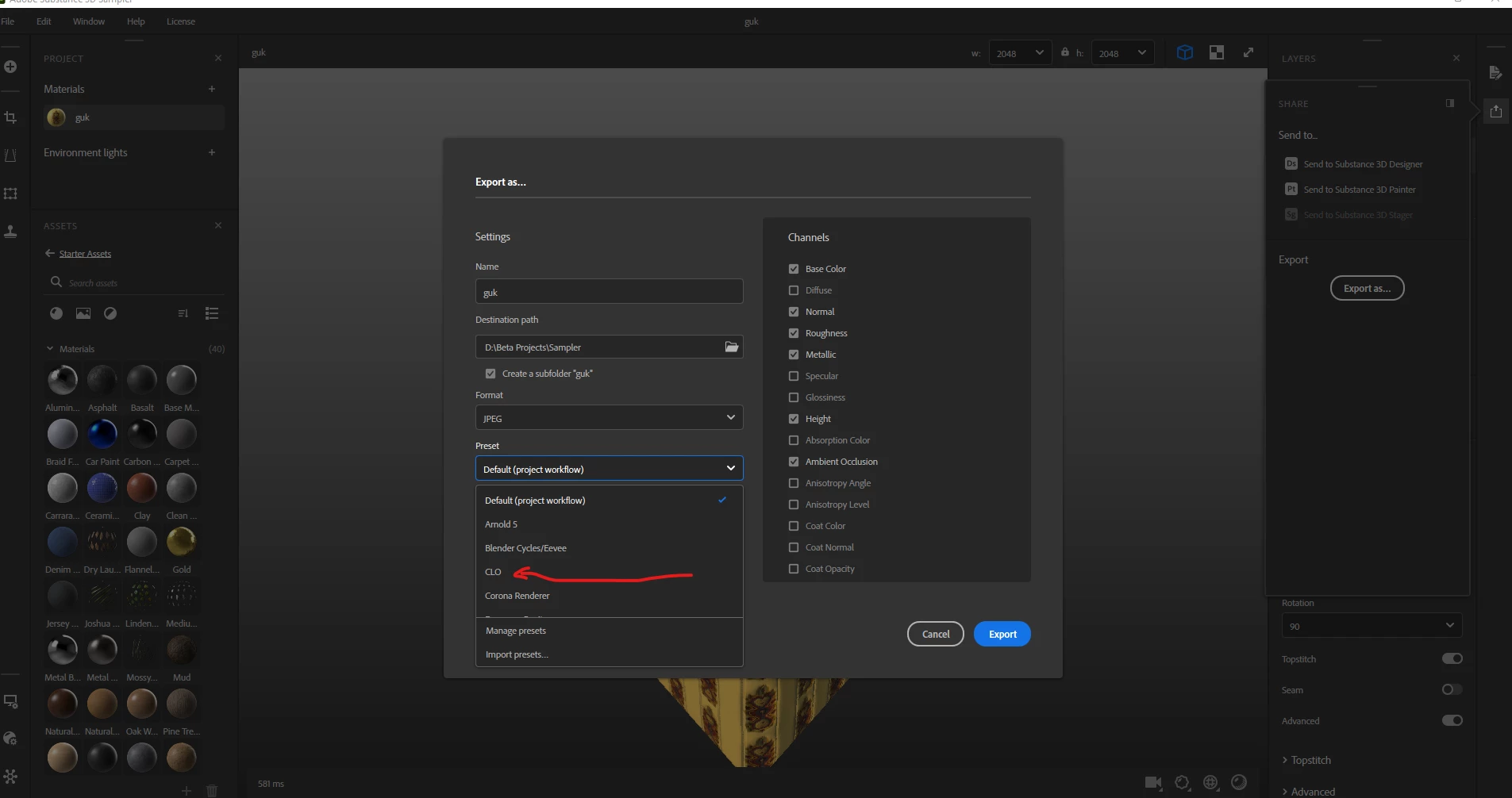
Task: Choose the Arnold 5 preset
Action: point(609,524)
